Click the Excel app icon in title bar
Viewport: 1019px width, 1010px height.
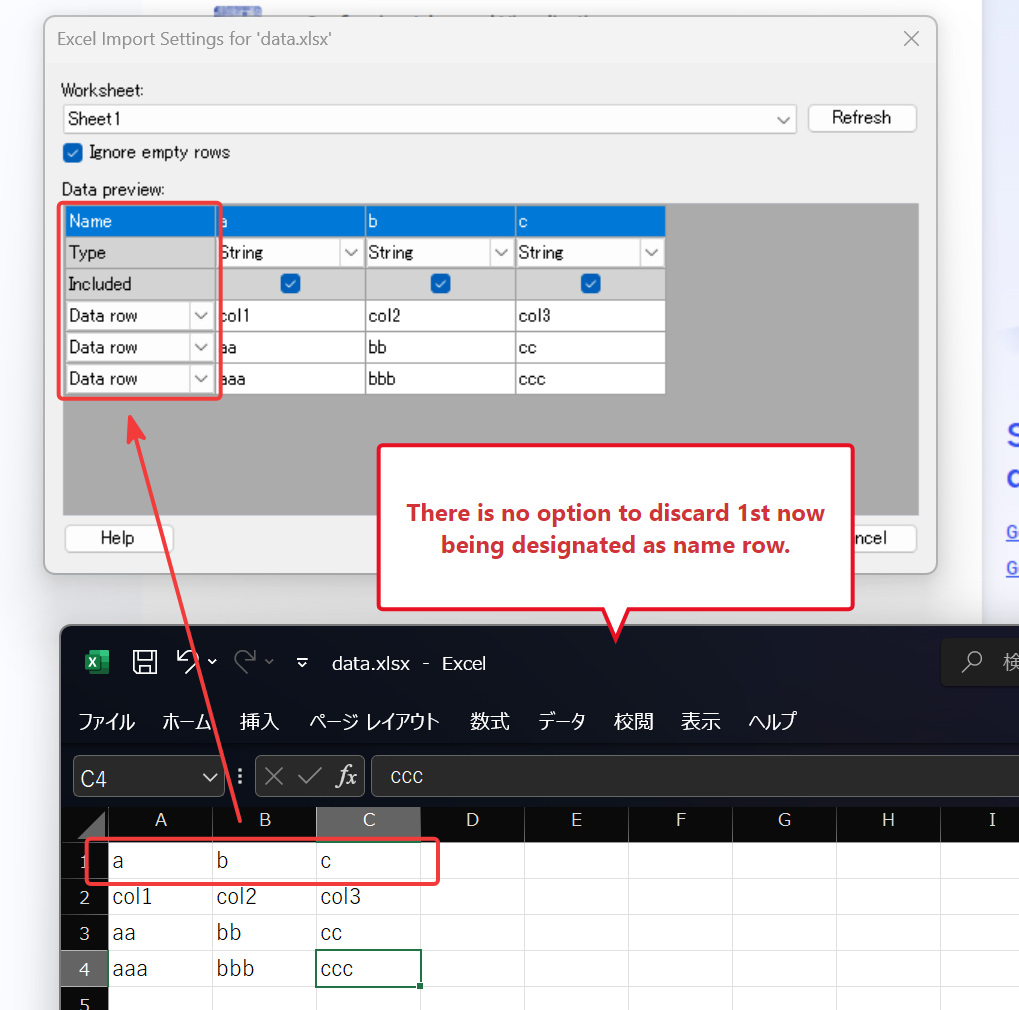coord(97,662)
